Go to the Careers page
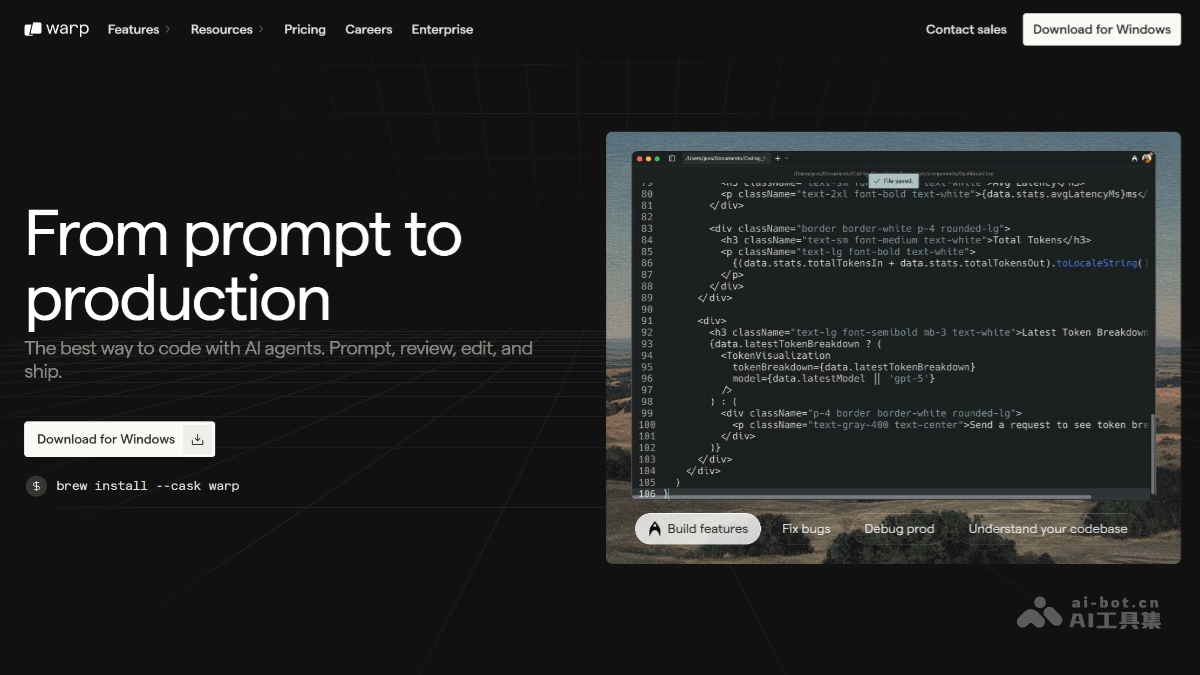This screenshot has height=675, width=1200. (369, 30)
